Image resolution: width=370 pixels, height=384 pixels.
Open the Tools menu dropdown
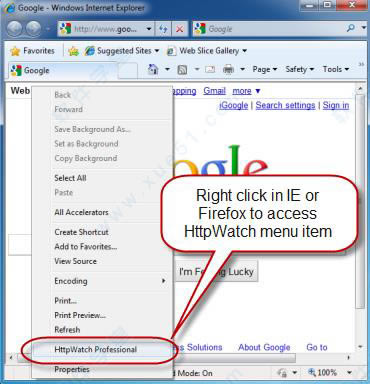click(336, 69)
